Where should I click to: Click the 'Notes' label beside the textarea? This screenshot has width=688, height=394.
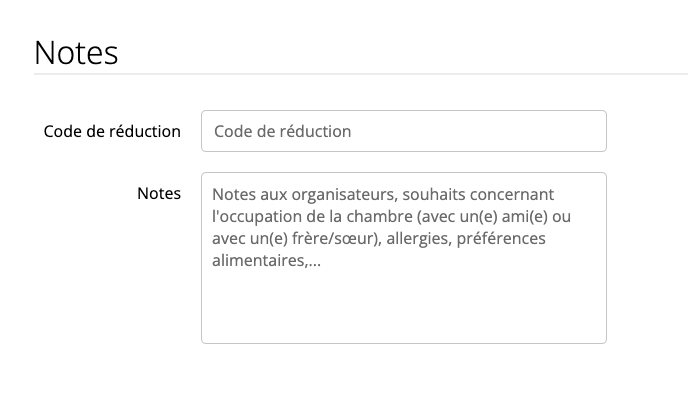pyautogui.click(x=159, y=193)
